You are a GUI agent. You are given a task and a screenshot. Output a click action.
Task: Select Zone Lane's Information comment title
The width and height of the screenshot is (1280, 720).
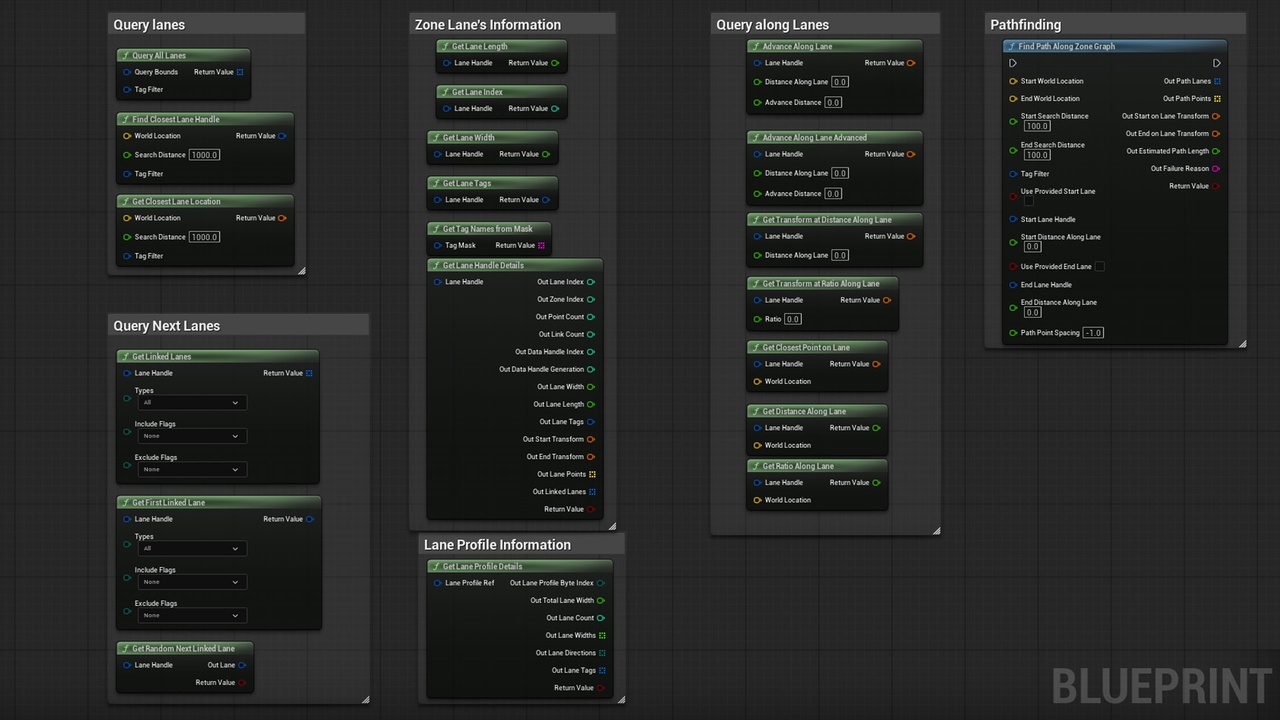click(488, 25)
